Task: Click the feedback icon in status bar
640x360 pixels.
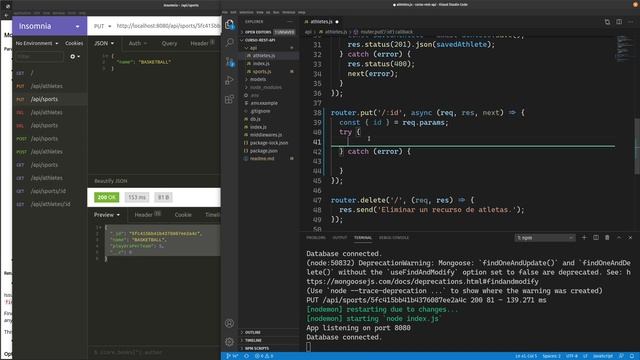Action: coord(621,356)
